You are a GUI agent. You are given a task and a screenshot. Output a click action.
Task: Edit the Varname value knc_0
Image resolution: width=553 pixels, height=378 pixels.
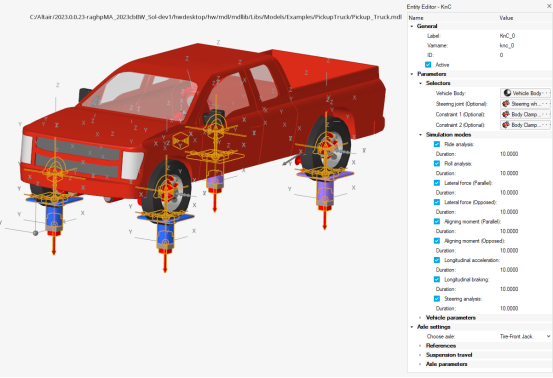(507, 45)
